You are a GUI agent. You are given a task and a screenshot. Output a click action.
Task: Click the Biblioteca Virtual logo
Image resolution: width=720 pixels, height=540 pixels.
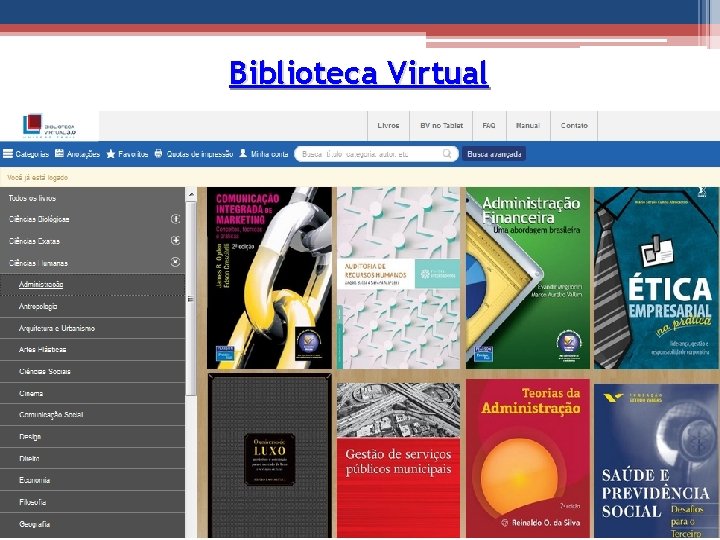point(49,126)
